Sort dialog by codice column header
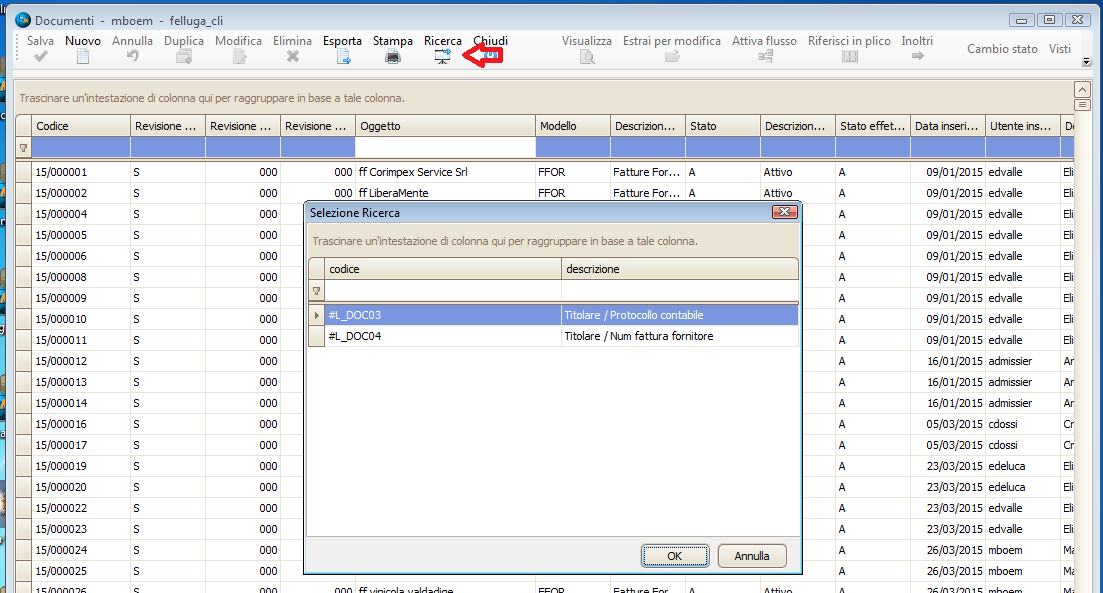 point(443,269)
